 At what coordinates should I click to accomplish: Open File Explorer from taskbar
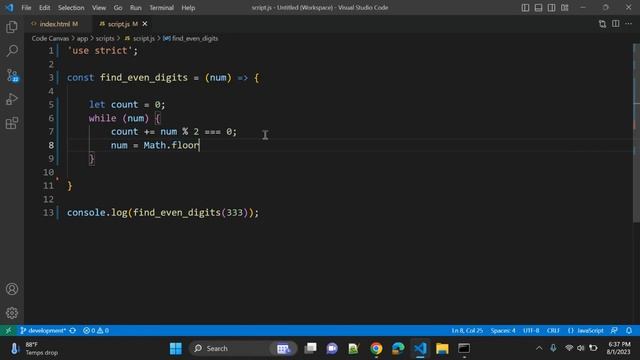[x=442, y=348]
